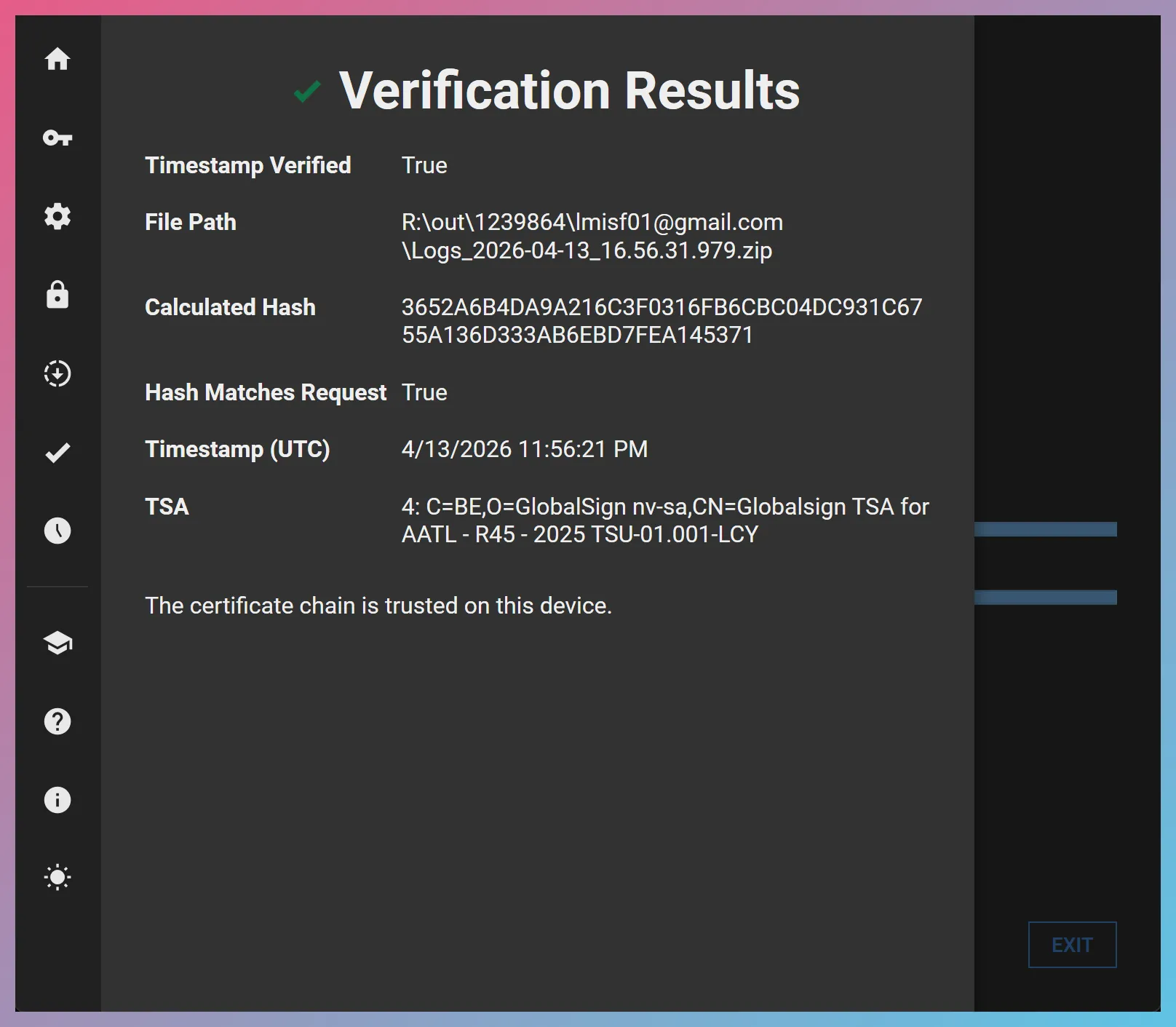Click the Calculated Hash value
Viewport: 1176px width, 1027px height.
tap(662, 320)
